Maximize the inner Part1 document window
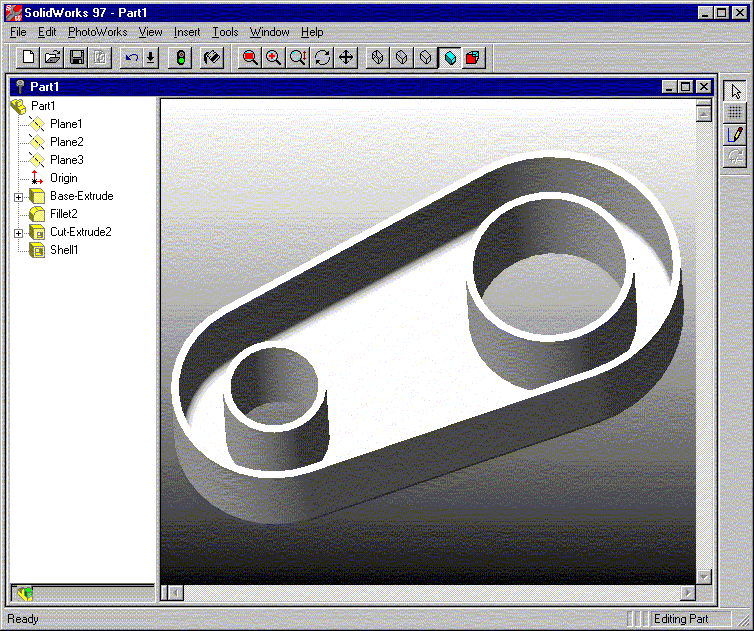Image resolution: width=754 pixels, height=631 pixels. pos(686,87)
